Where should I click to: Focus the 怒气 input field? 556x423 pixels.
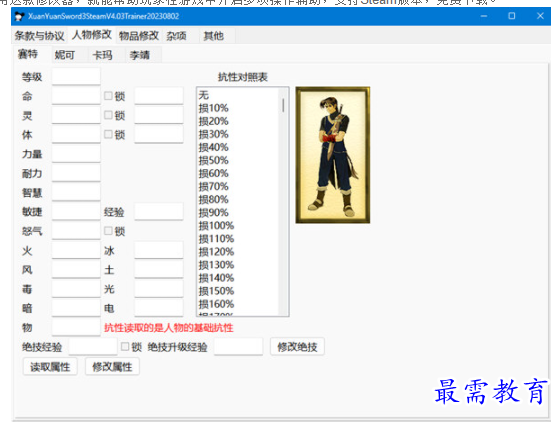coord(76,231)
